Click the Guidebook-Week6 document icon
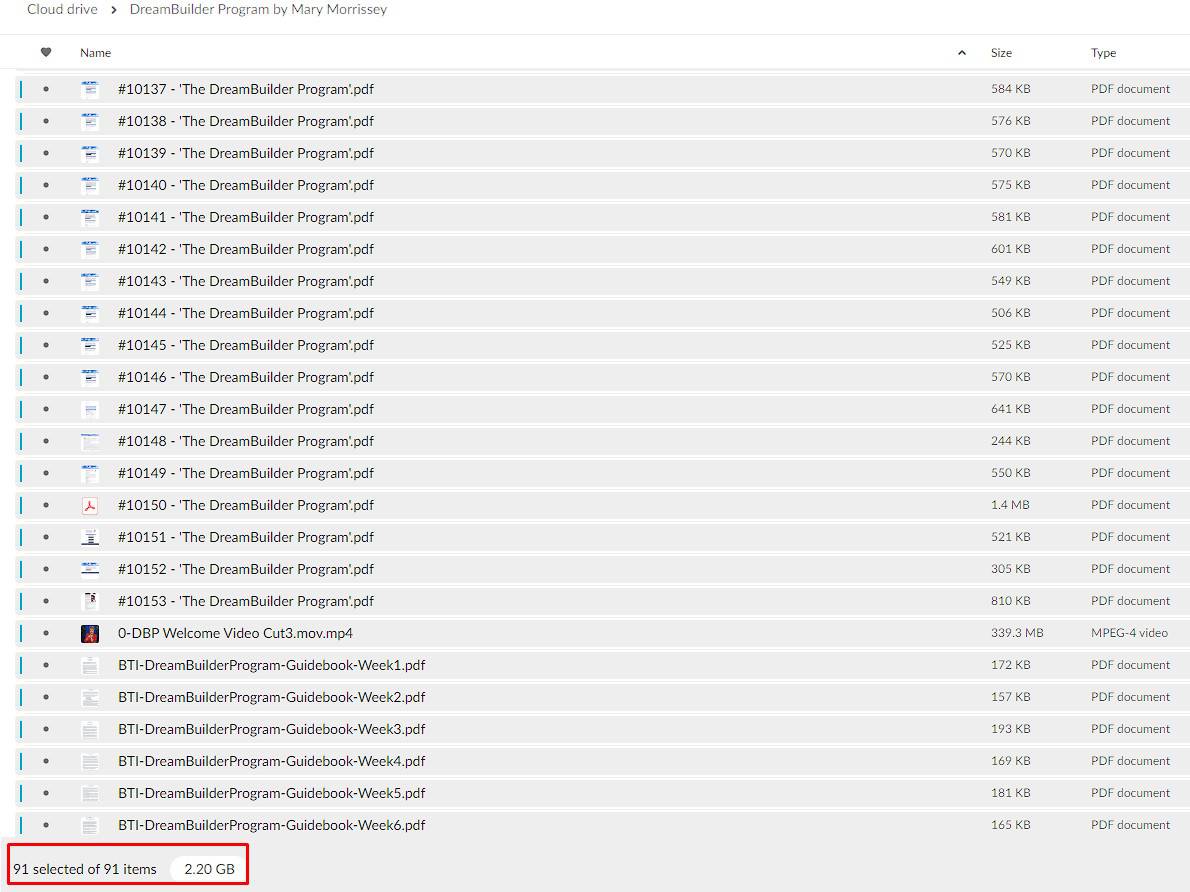The height and width of the screenshot is (892, 1190). point(90,825)
